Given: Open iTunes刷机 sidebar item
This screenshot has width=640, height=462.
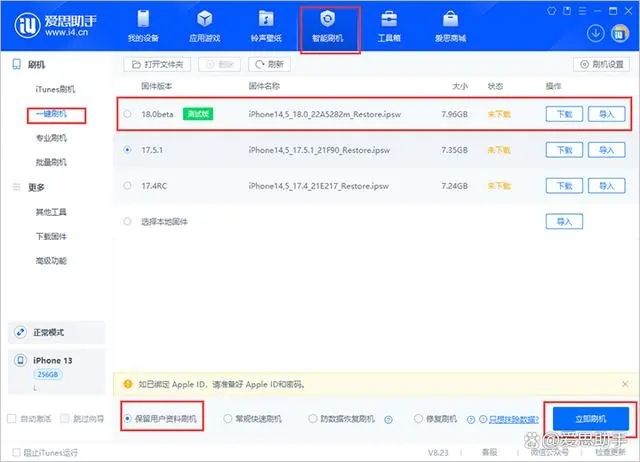Looking at the screenshot, I should coord(55,89).
